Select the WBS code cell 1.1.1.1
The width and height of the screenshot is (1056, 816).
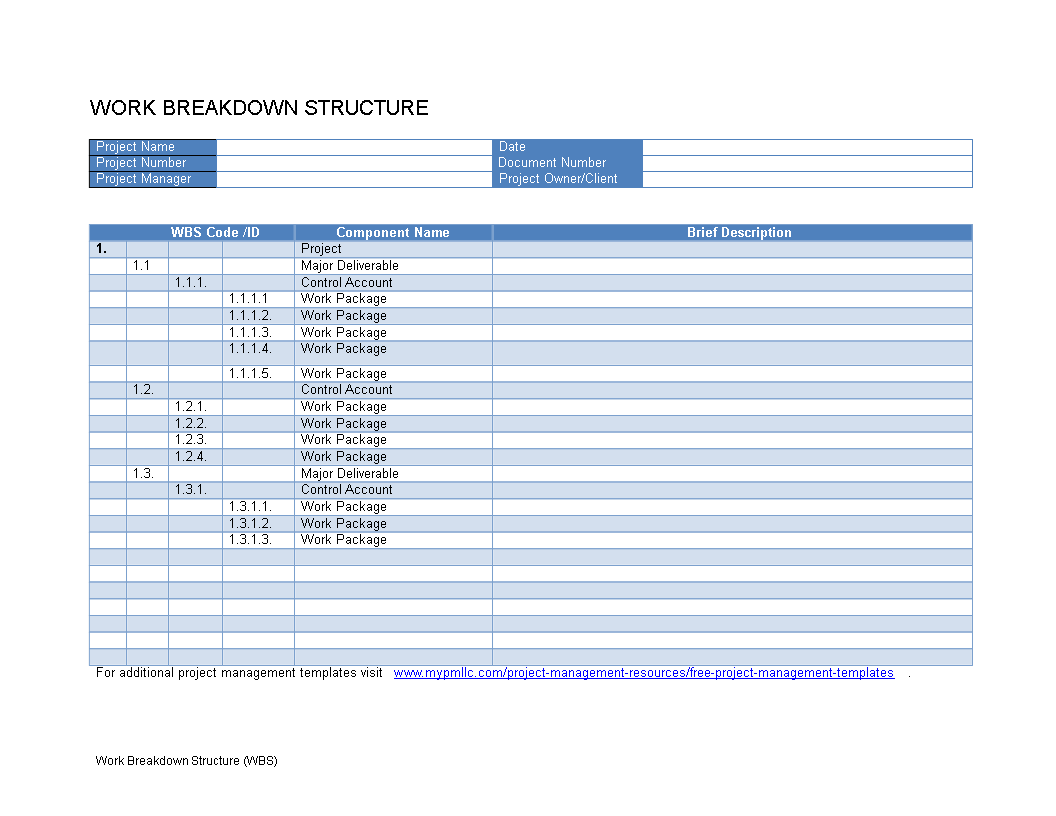pos(259,299)
